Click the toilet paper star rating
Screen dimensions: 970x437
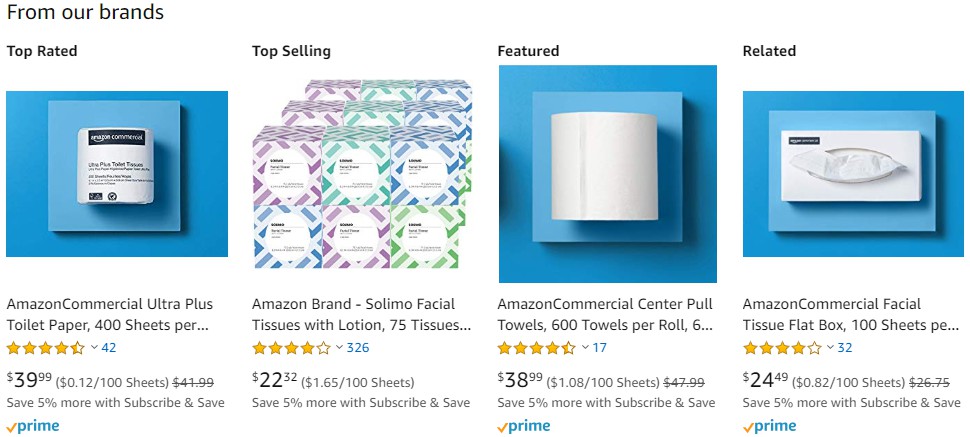pos(46,348)
